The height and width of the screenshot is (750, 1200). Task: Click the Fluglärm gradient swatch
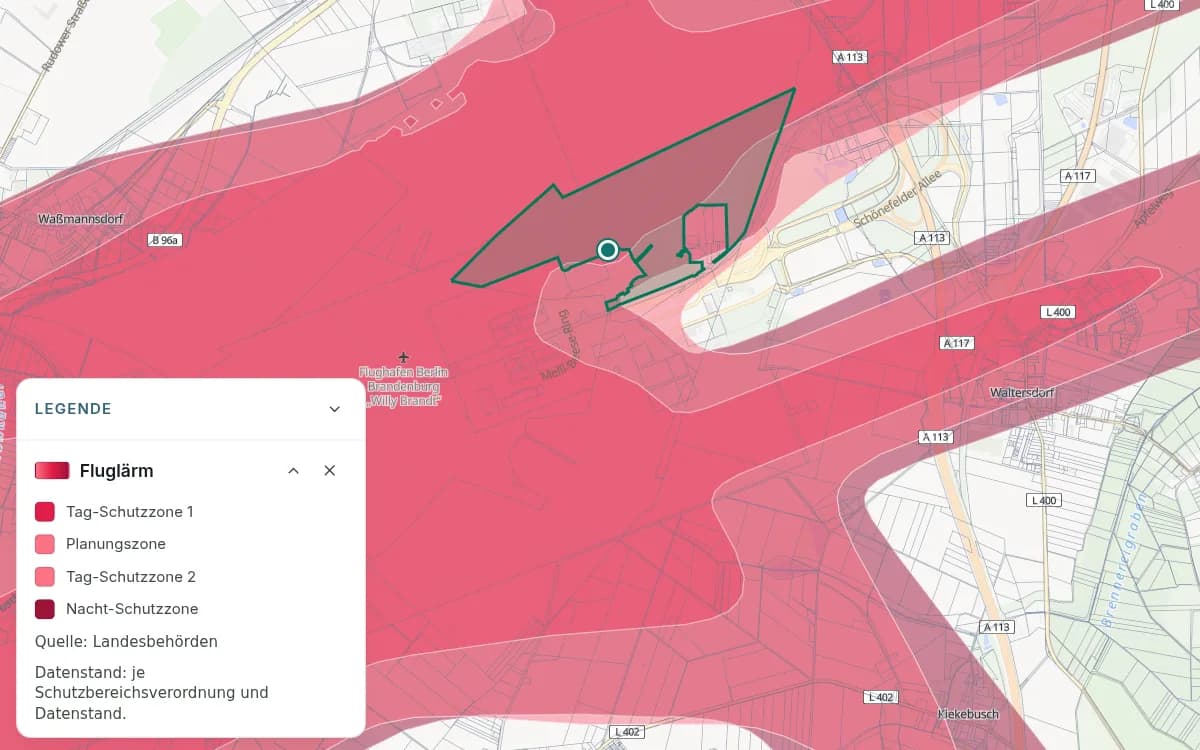pos(52,471)
